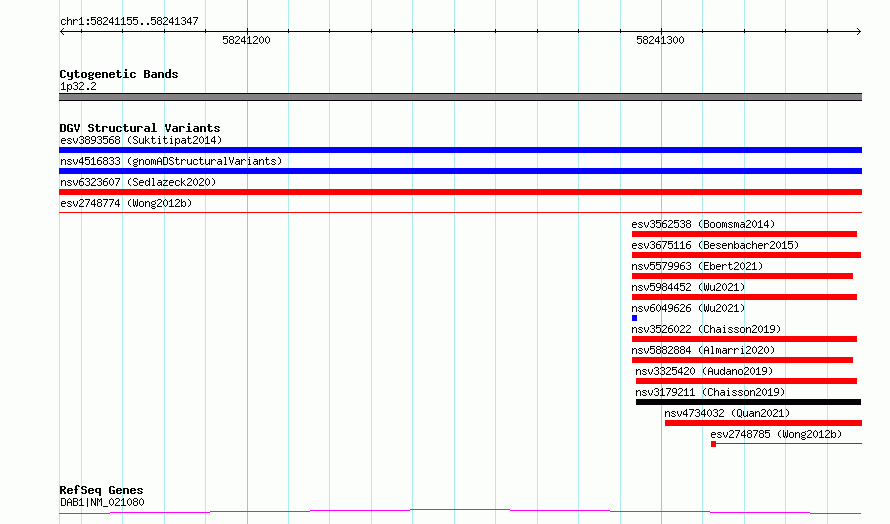Viewport: 890px width, 524px height.
Task: Click the chr1:58241155..58241347 region text
Action: coord(129,21)
